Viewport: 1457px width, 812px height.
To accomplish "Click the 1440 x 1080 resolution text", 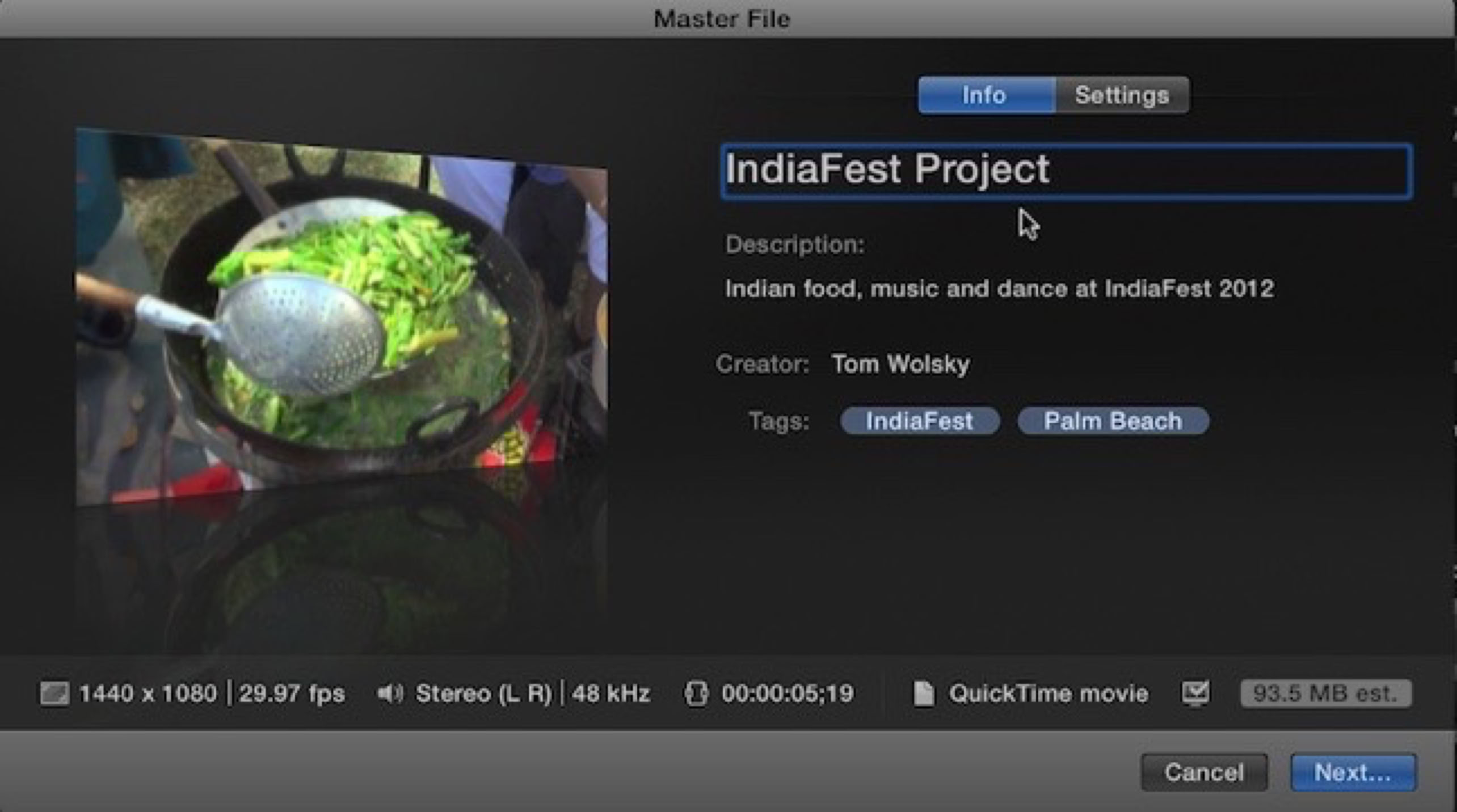I will coord(148,693).
